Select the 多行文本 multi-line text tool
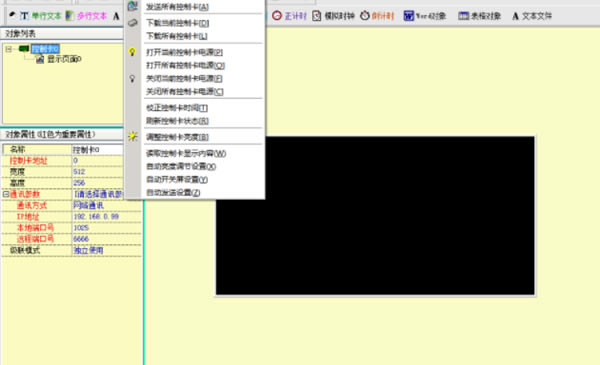 86,16
